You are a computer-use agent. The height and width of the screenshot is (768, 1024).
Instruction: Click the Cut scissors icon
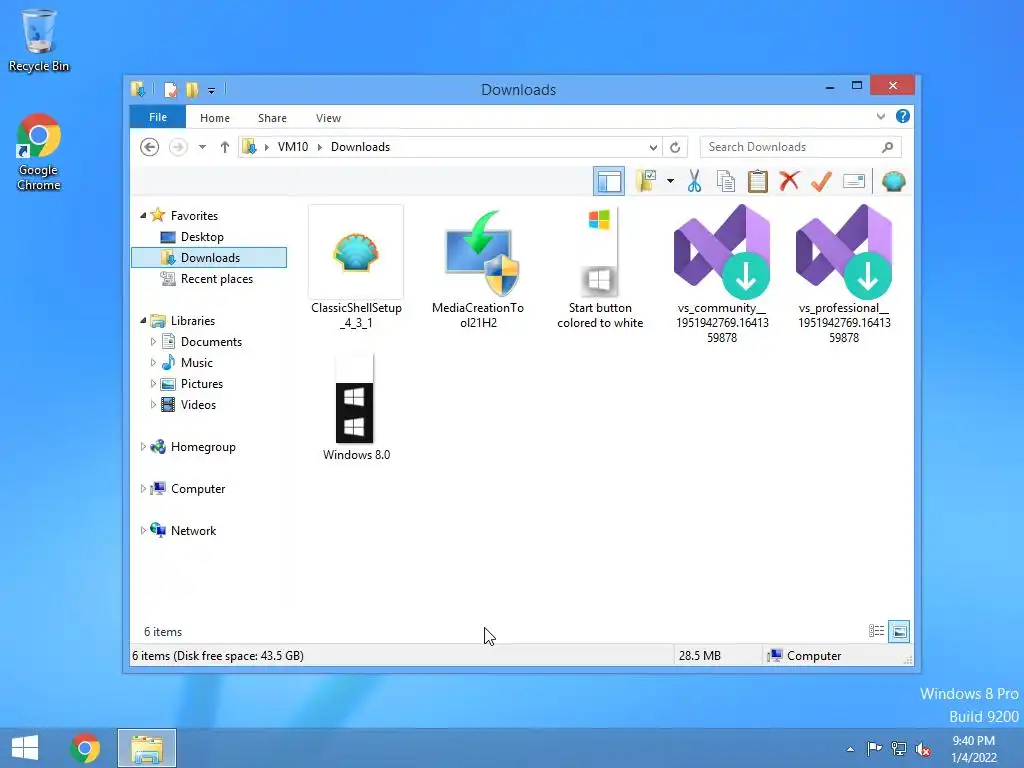pos(694,181)
